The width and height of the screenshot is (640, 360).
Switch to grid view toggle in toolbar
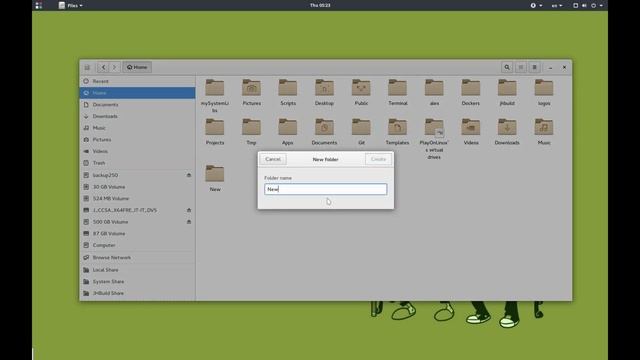click(521, 67)
